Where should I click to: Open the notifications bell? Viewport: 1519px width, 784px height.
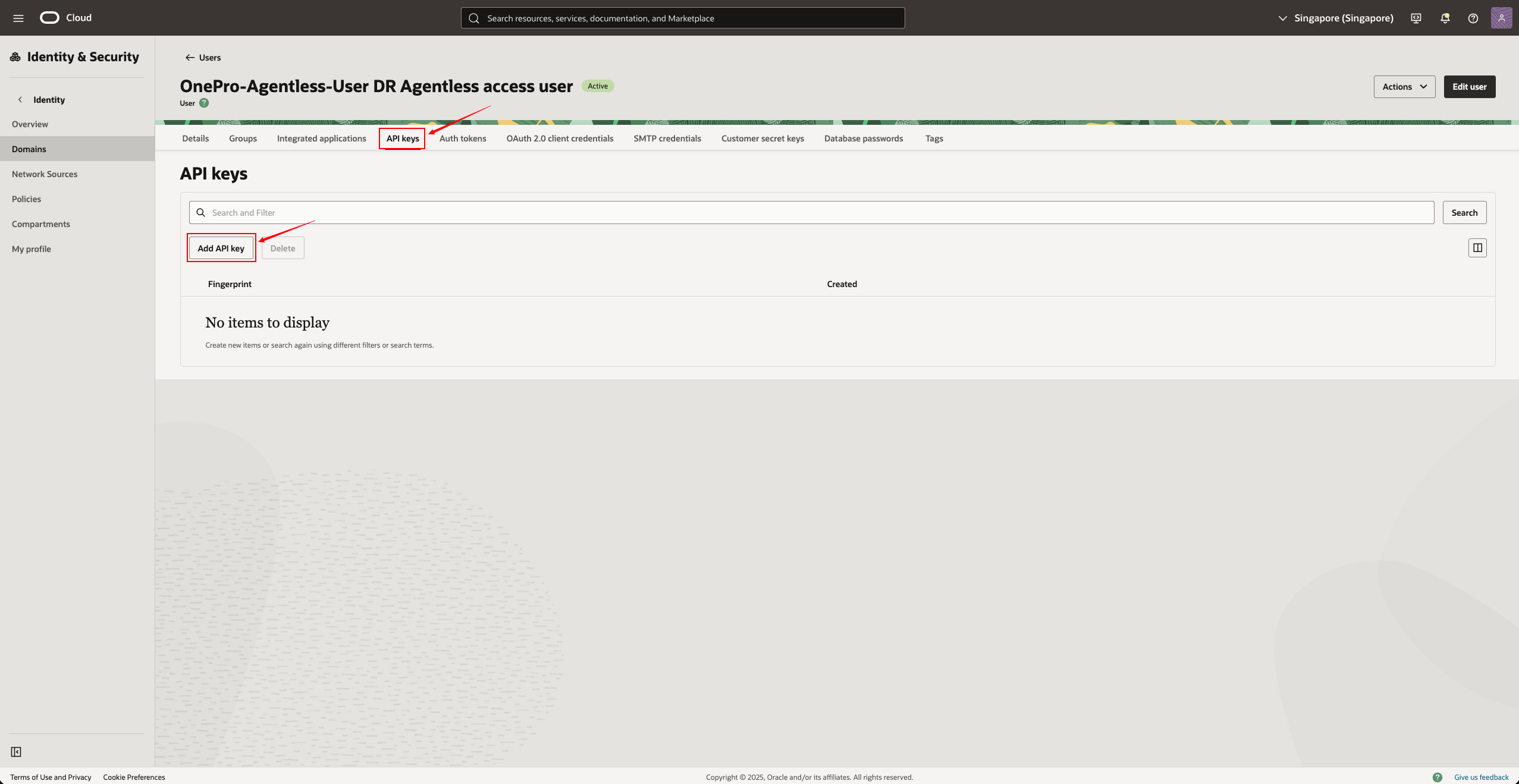1445,18
